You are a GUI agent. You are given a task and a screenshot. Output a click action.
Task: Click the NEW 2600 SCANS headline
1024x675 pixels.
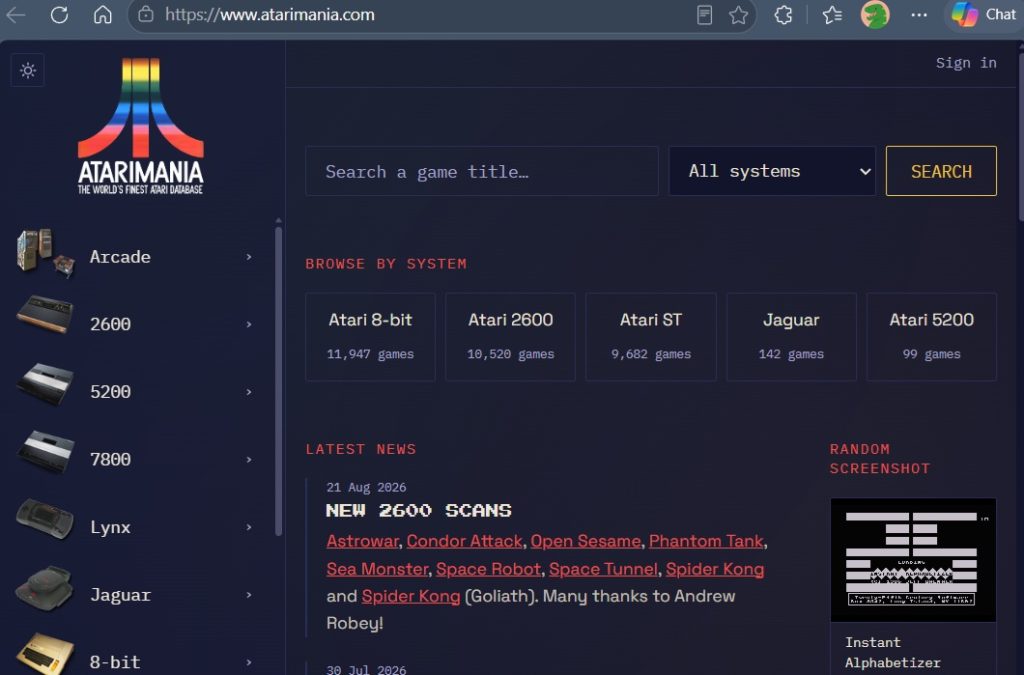tap(419, 510)
